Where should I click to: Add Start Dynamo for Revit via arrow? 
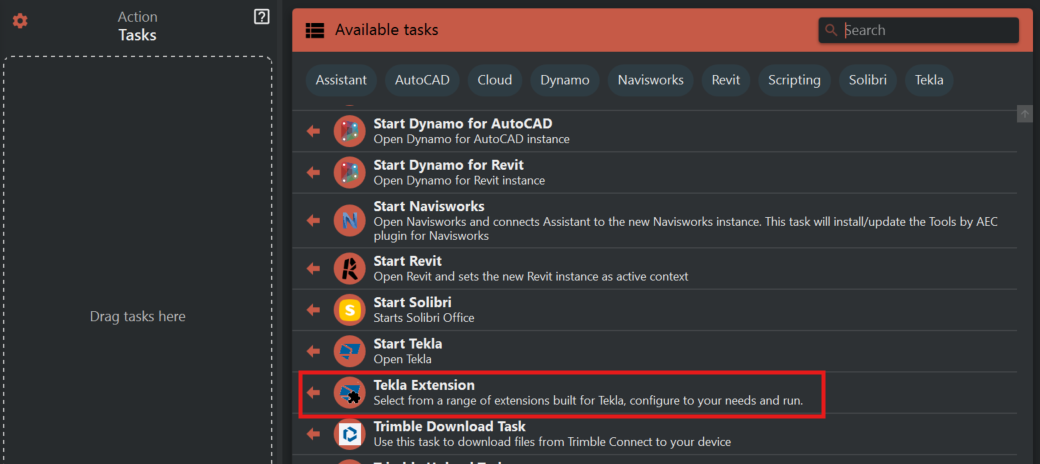pos(313,172)
